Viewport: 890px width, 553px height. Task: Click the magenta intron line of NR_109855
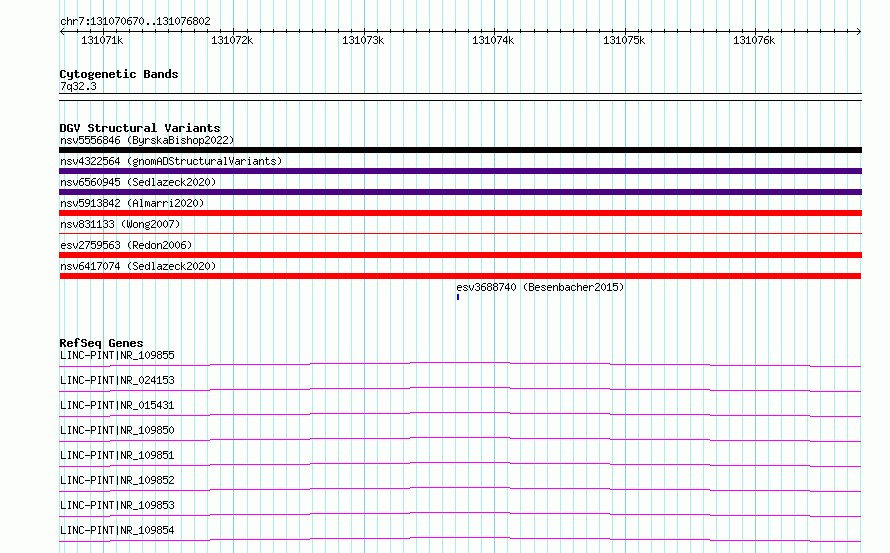coord(460,363)
